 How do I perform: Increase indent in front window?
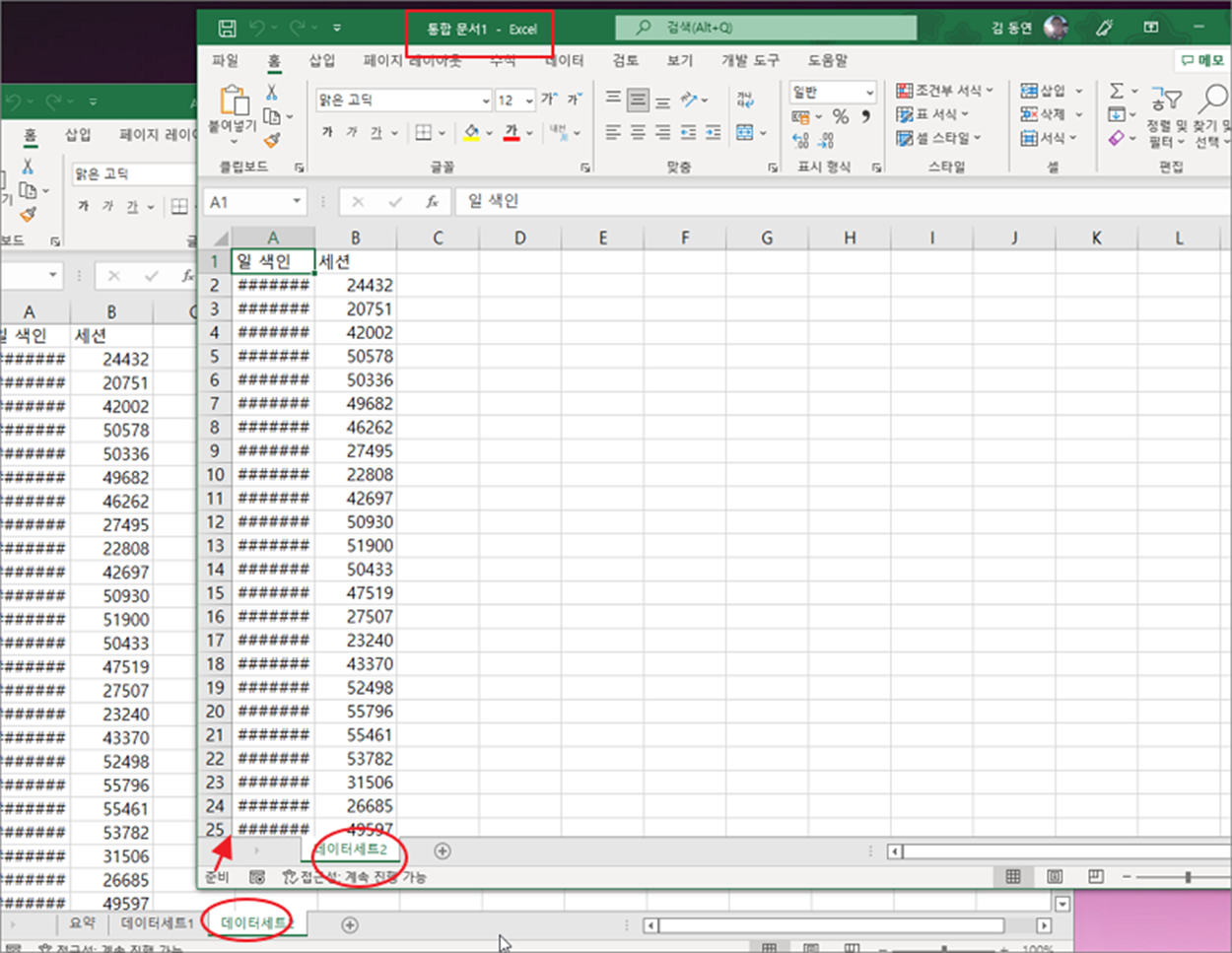click(x=713, y=132)
